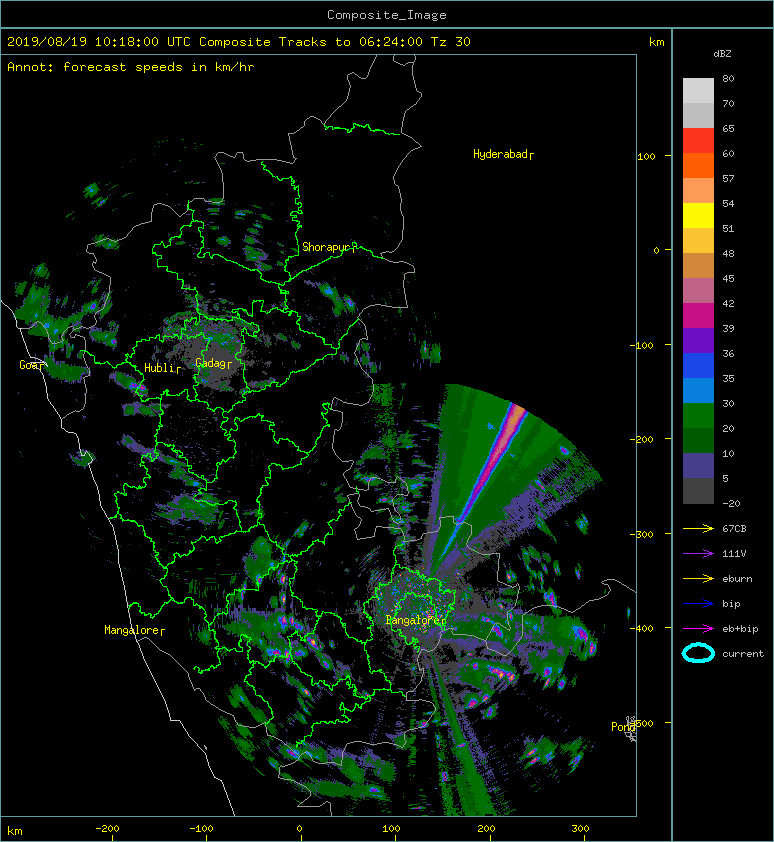Click the Goa label on the map
The width and height of the screenshot is (774, 842).
[31, 365]
